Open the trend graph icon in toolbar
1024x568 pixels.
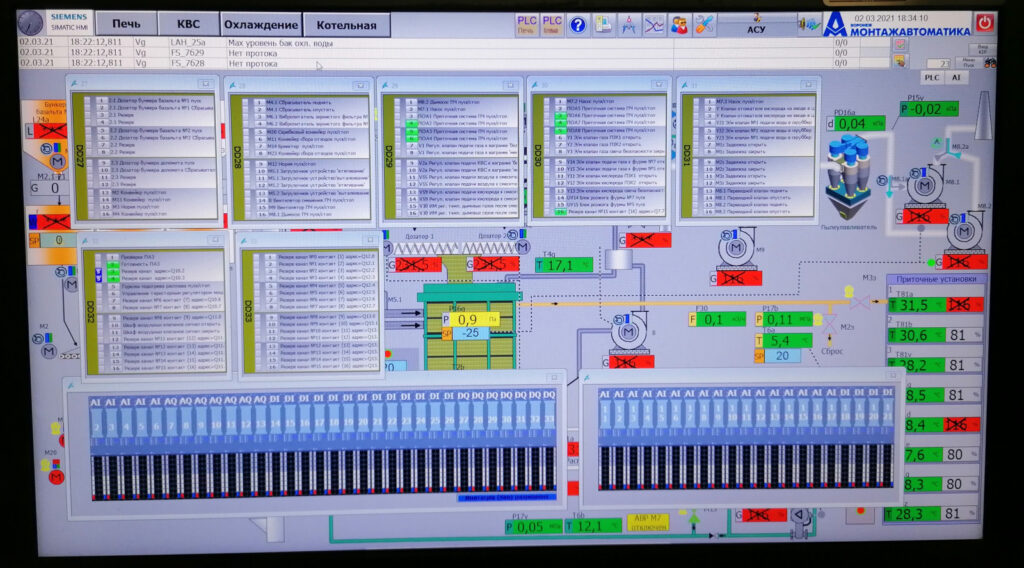click(653, 25)
